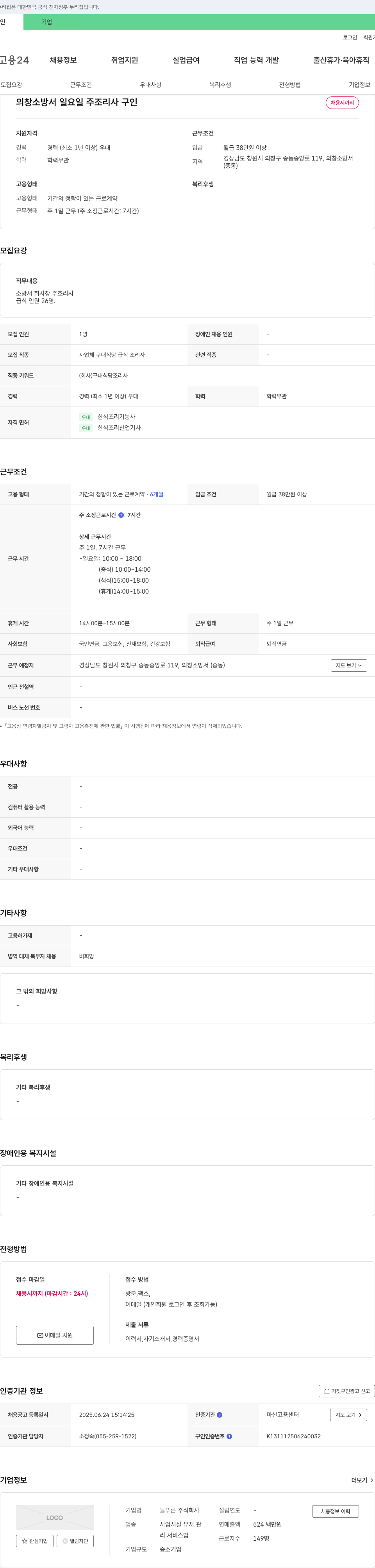The image size is (375, 1568).
Task: Click the 14시00분~15시00분 break time cell
Action: click(104, 623)
